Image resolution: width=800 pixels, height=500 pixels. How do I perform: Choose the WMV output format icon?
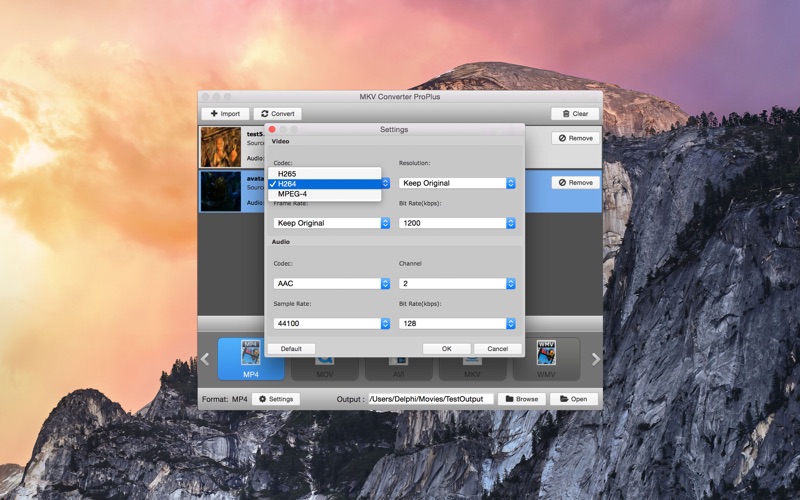[x=546, y=359]
